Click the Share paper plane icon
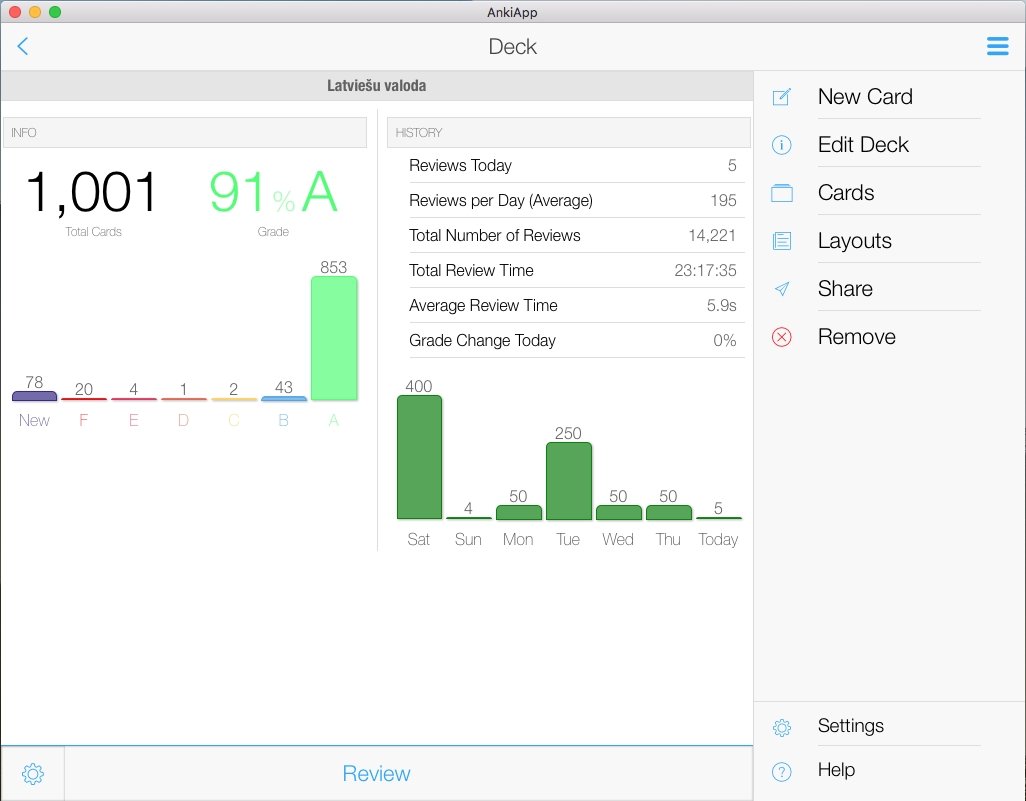This screenshot has width=1026, height=801. pos(782,289)
